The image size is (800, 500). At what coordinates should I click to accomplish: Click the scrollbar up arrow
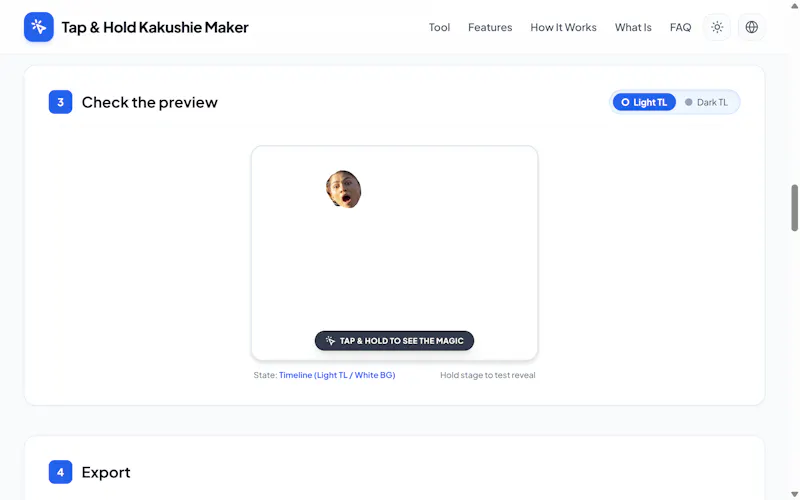[x=794, y=6]
